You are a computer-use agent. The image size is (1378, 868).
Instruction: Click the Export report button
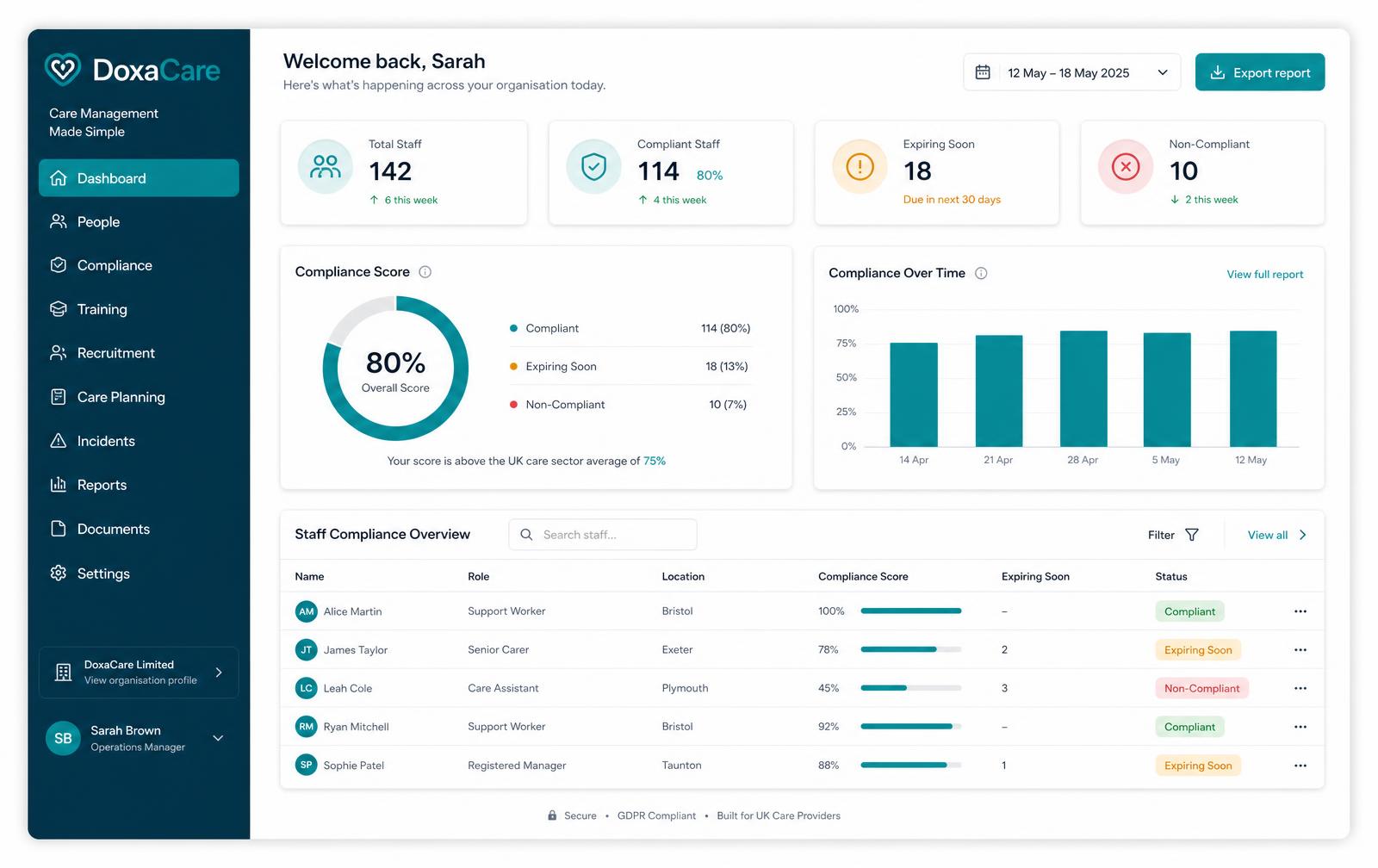[x=1260, y=72]
